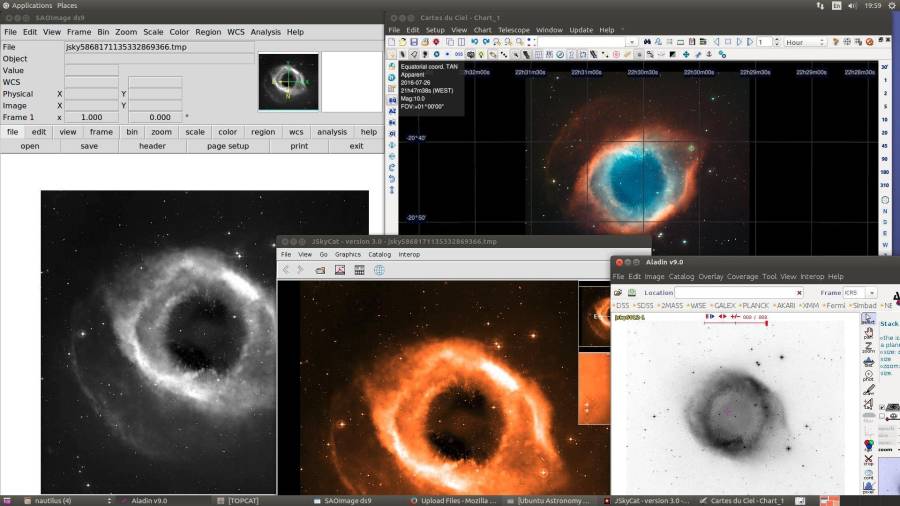Click the ds9 open button
Screen dimensions: 900x506
pos(30,146)
